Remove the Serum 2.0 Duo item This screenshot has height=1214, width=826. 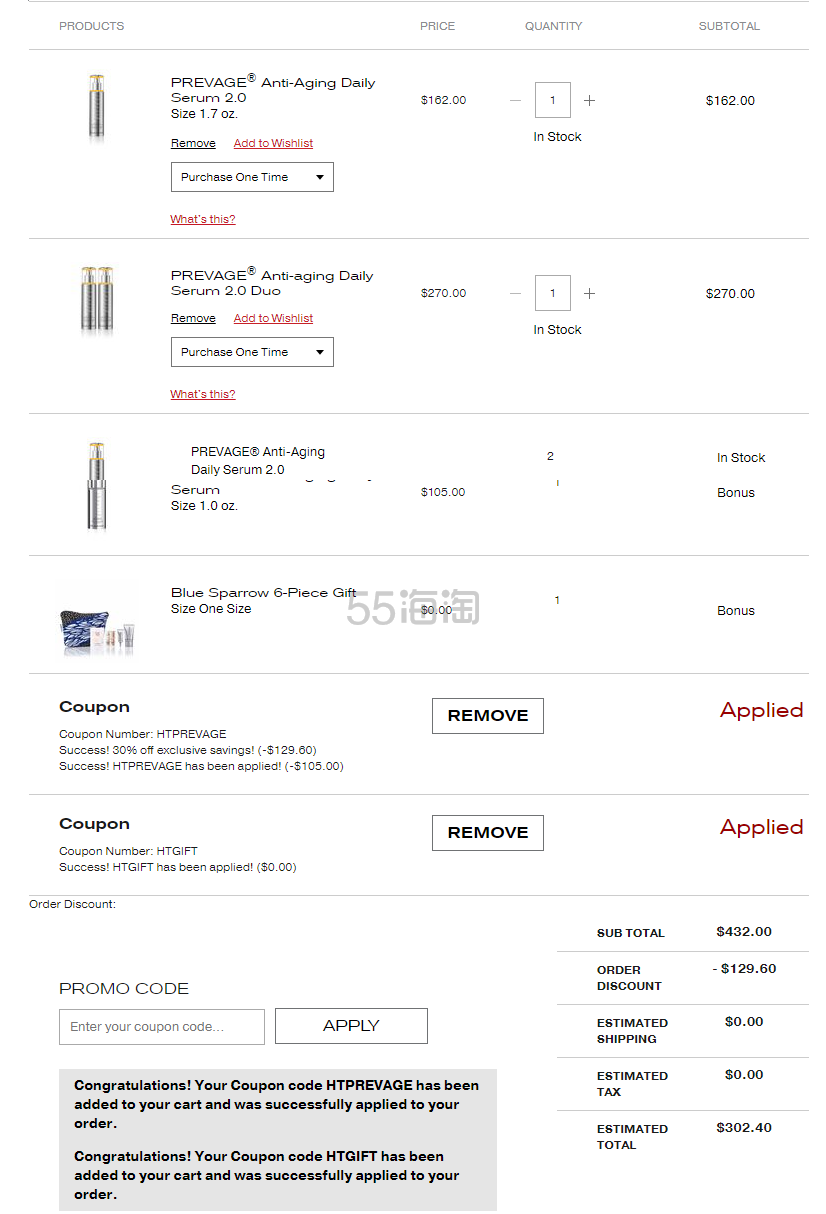pyautogui.click(x=193, y=318)
